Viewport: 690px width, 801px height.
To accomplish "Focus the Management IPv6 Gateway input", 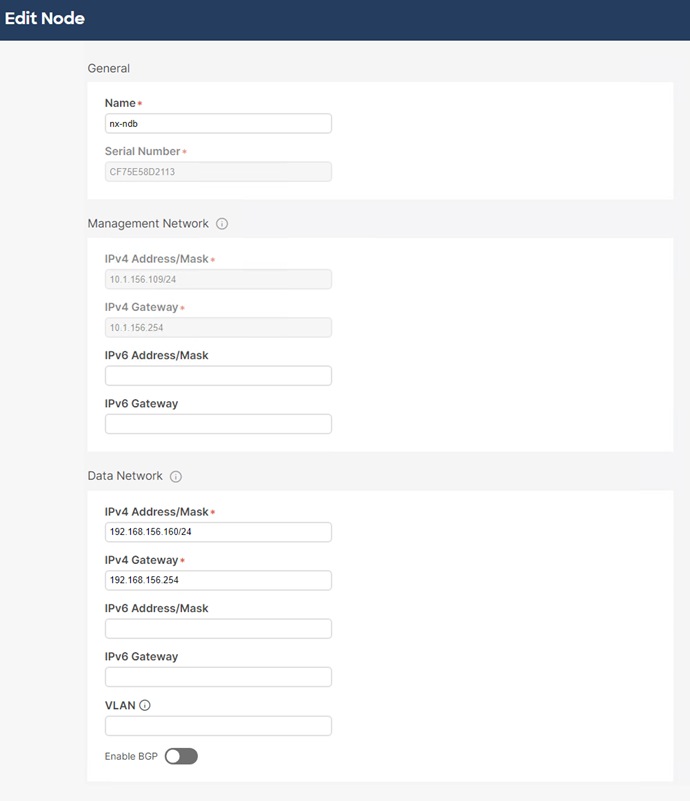I will 219,423.
